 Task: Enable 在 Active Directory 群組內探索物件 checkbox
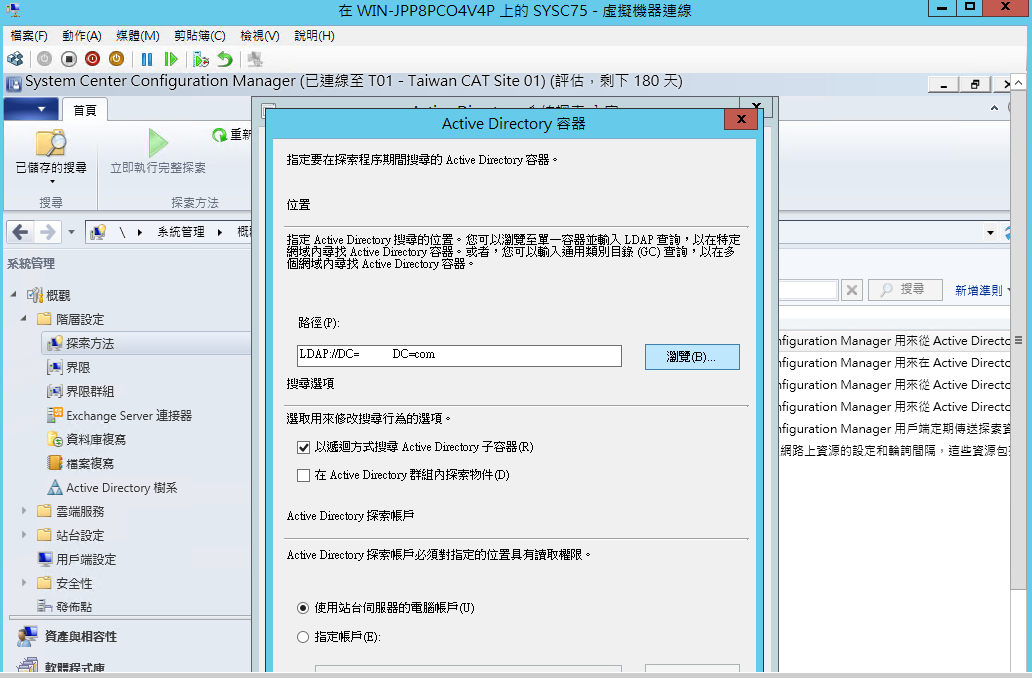point(303,475)
